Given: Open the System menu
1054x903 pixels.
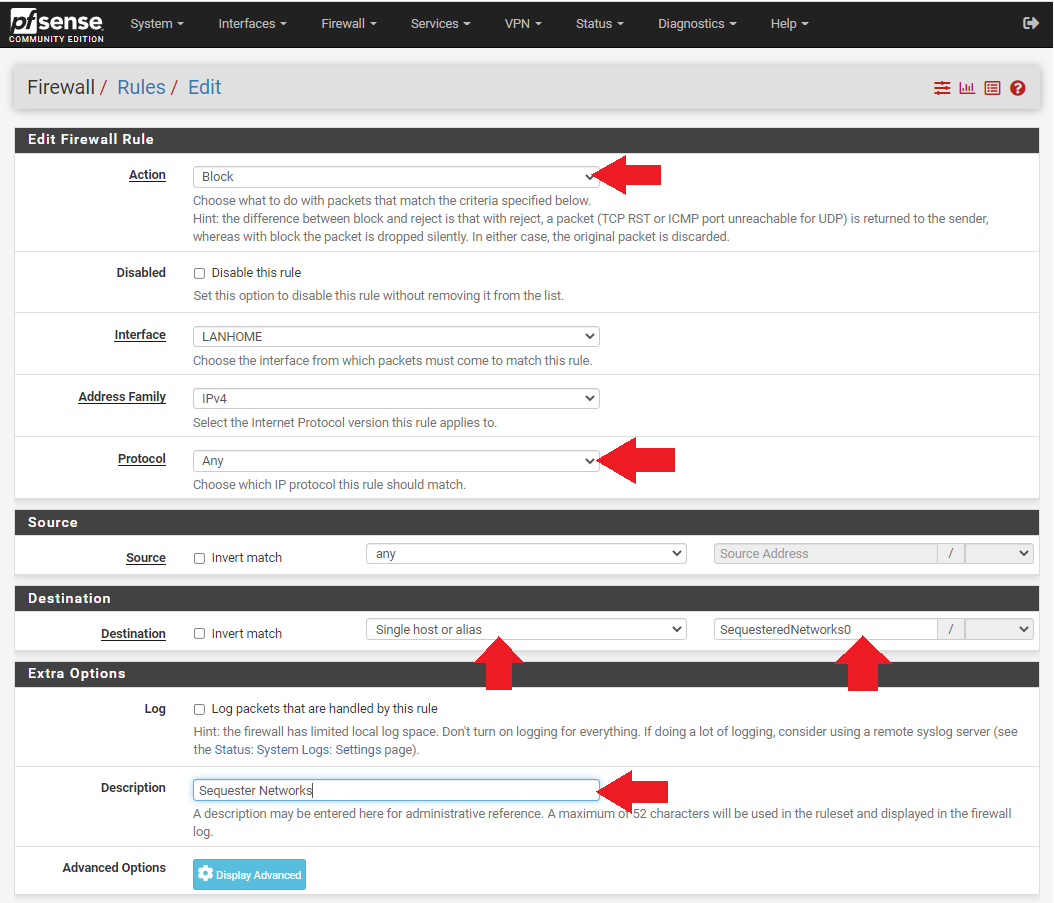Looking at the screenshot, I should (x=157, y=24).
